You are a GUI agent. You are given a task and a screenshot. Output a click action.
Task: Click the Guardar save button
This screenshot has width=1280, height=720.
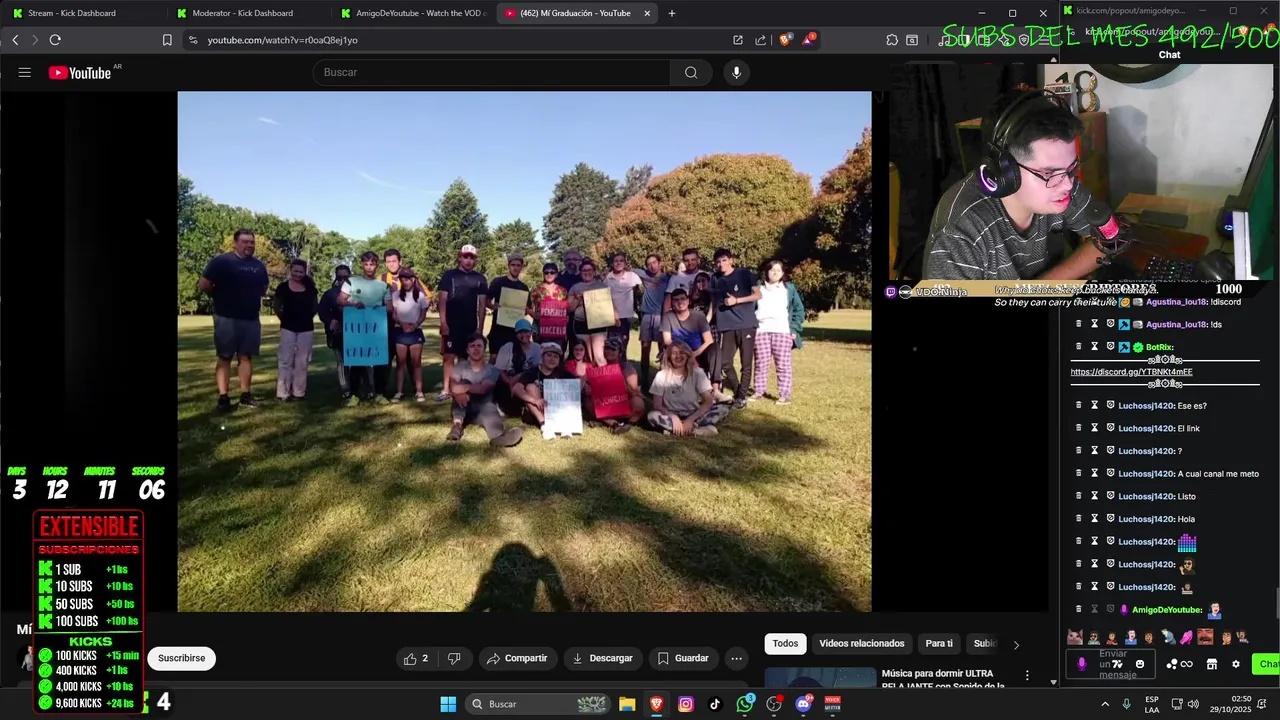[683, 658]
